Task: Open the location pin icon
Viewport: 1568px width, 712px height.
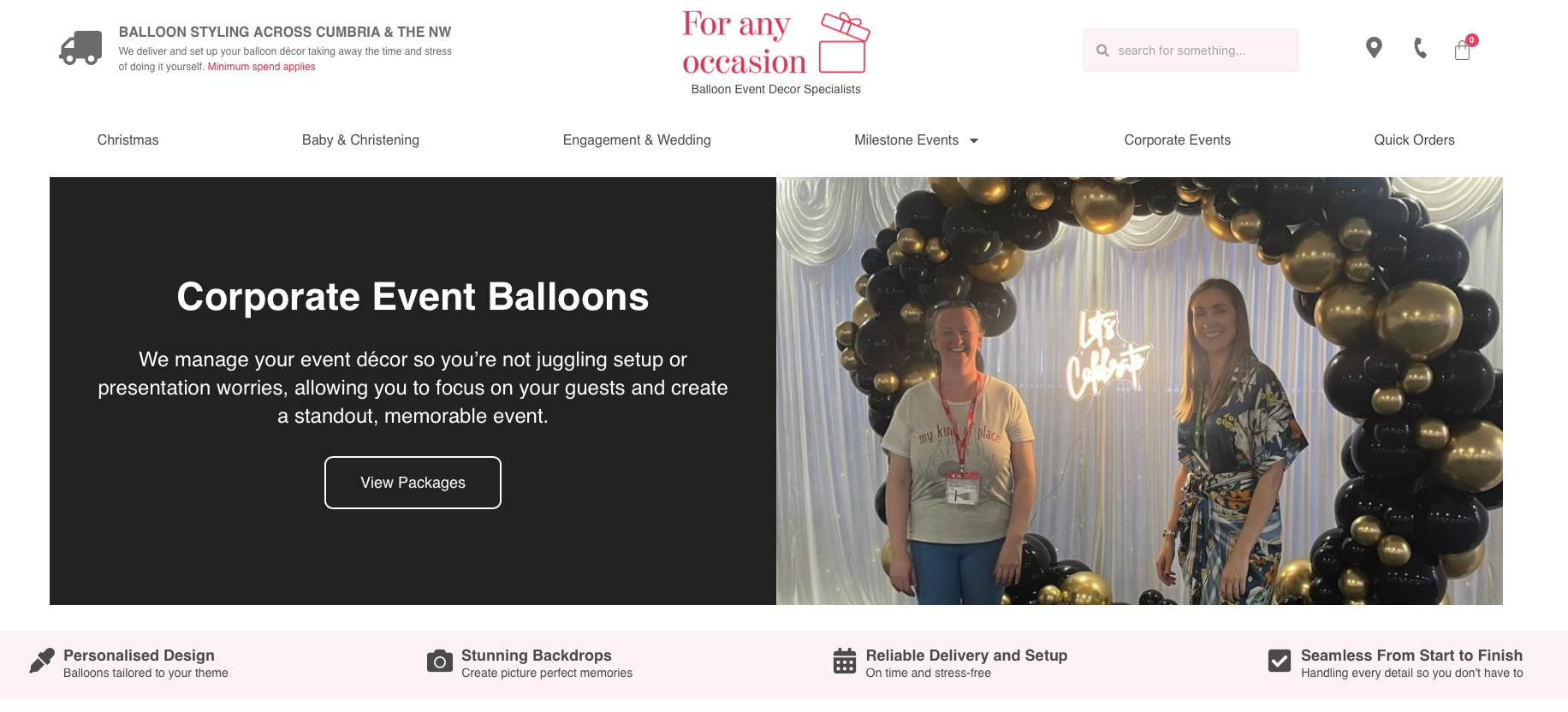Action: coord(1374,48)
